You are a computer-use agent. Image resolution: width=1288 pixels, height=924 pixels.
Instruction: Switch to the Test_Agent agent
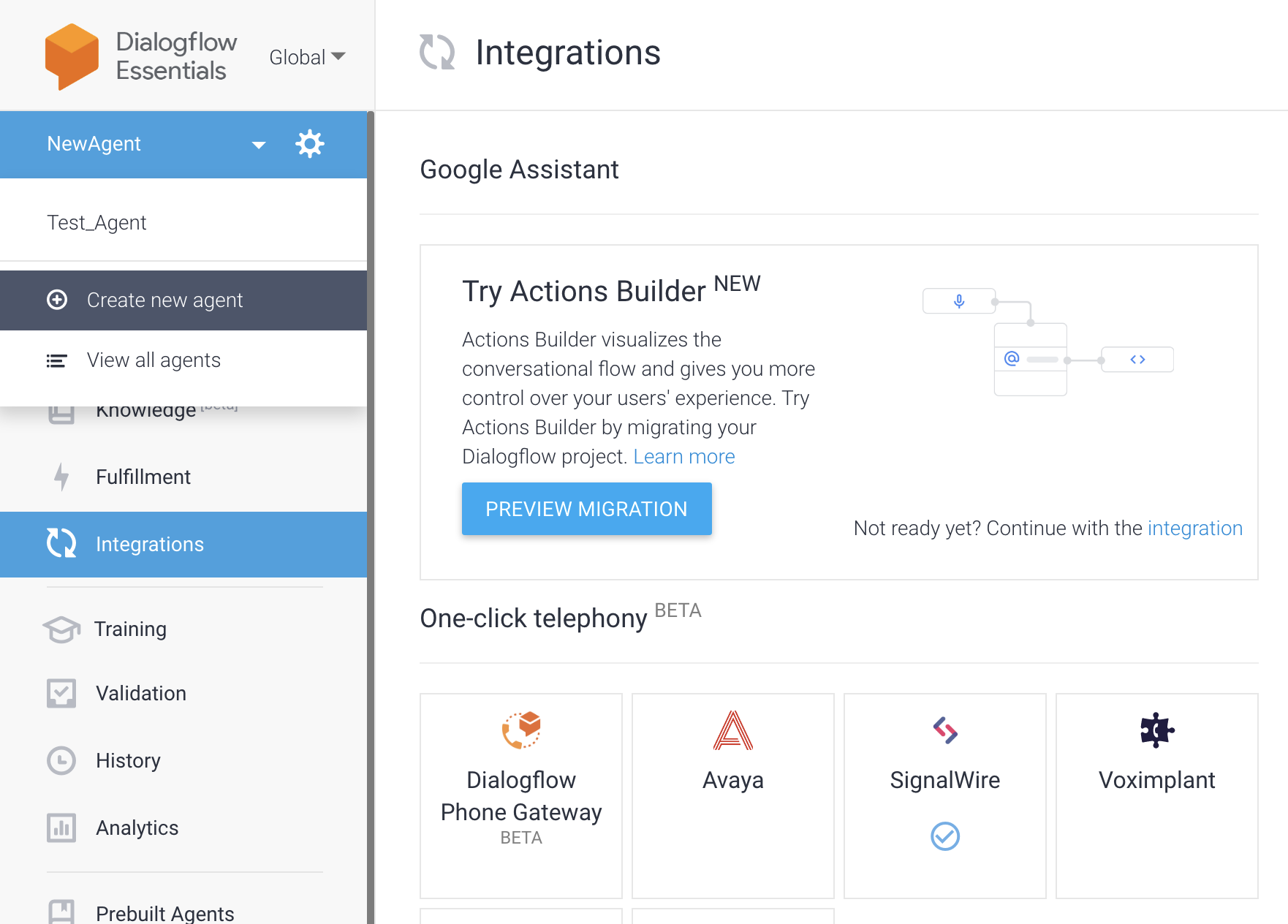pos(96,222)
